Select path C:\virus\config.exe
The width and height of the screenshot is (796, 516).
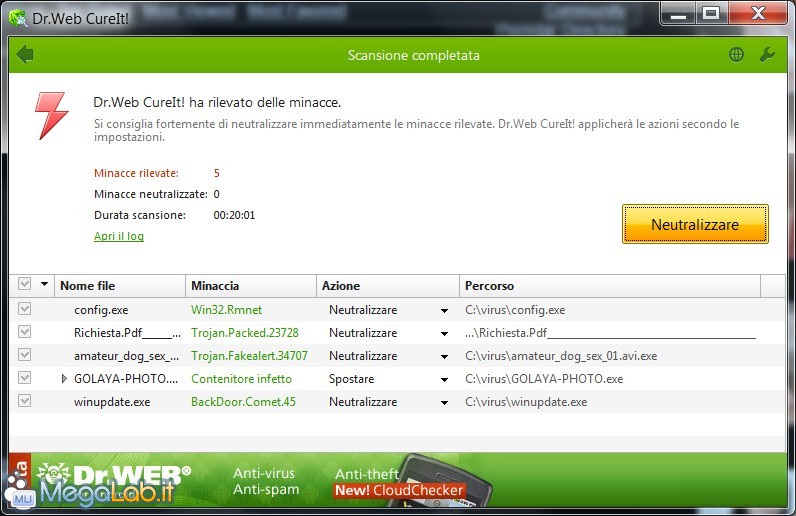(515, 310)
